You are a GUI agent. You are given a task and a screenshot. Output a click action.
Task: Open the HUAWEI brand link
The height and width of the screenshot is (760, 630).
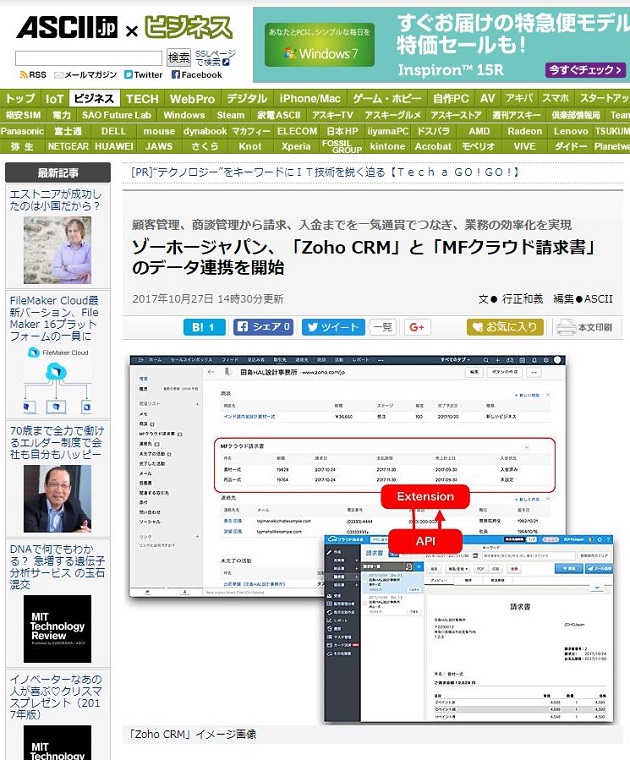click(114, 146)
